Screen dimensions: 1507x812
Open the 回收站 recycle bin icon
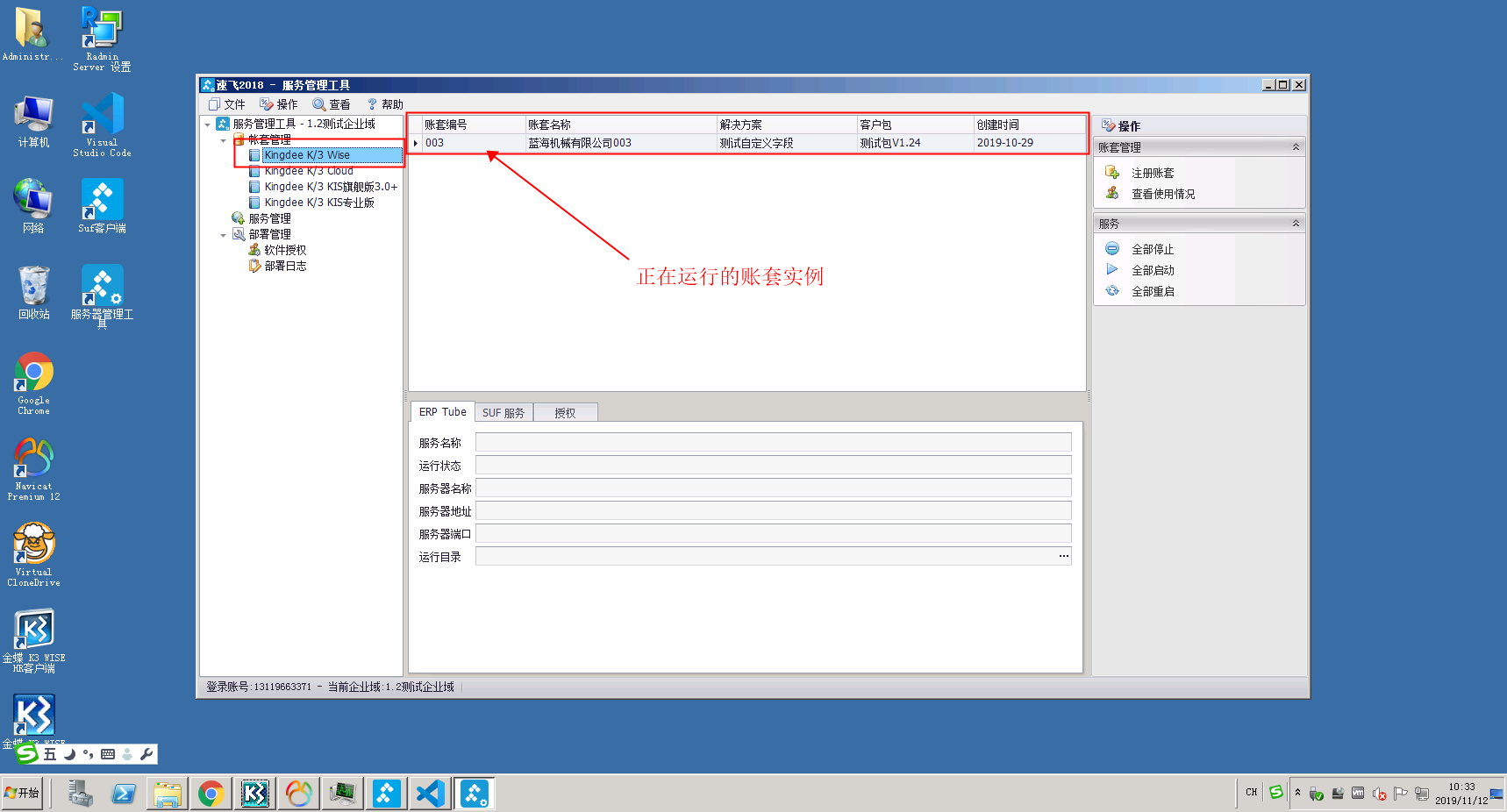point(33,292)
